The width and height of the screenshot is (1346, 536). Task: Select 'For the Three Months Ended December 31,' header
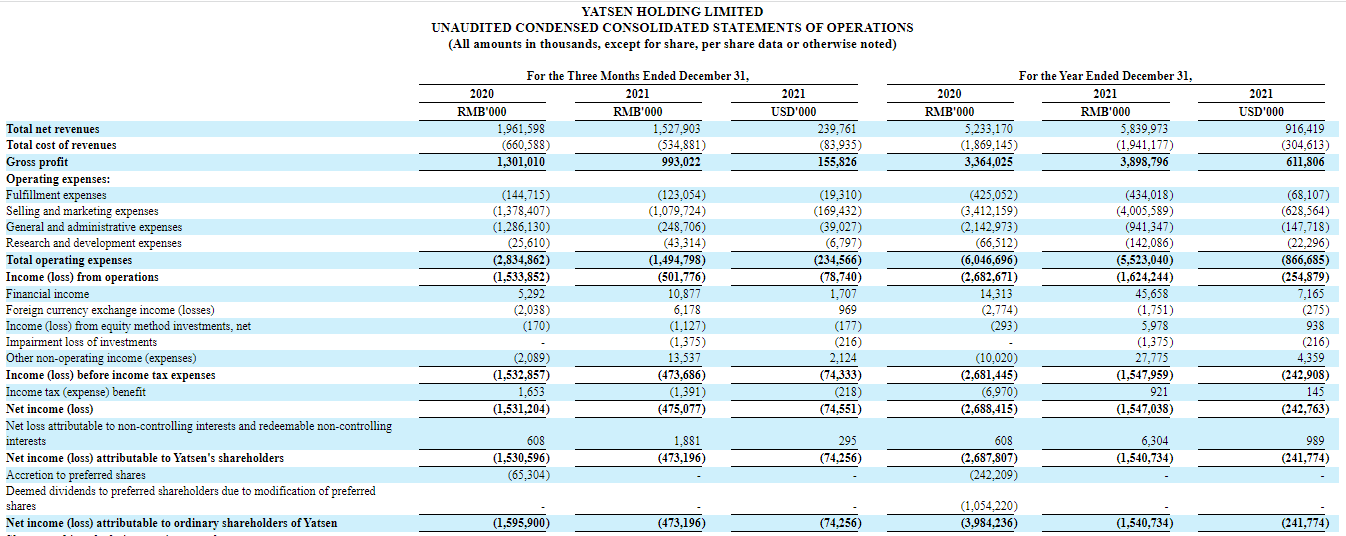point(638,76)
